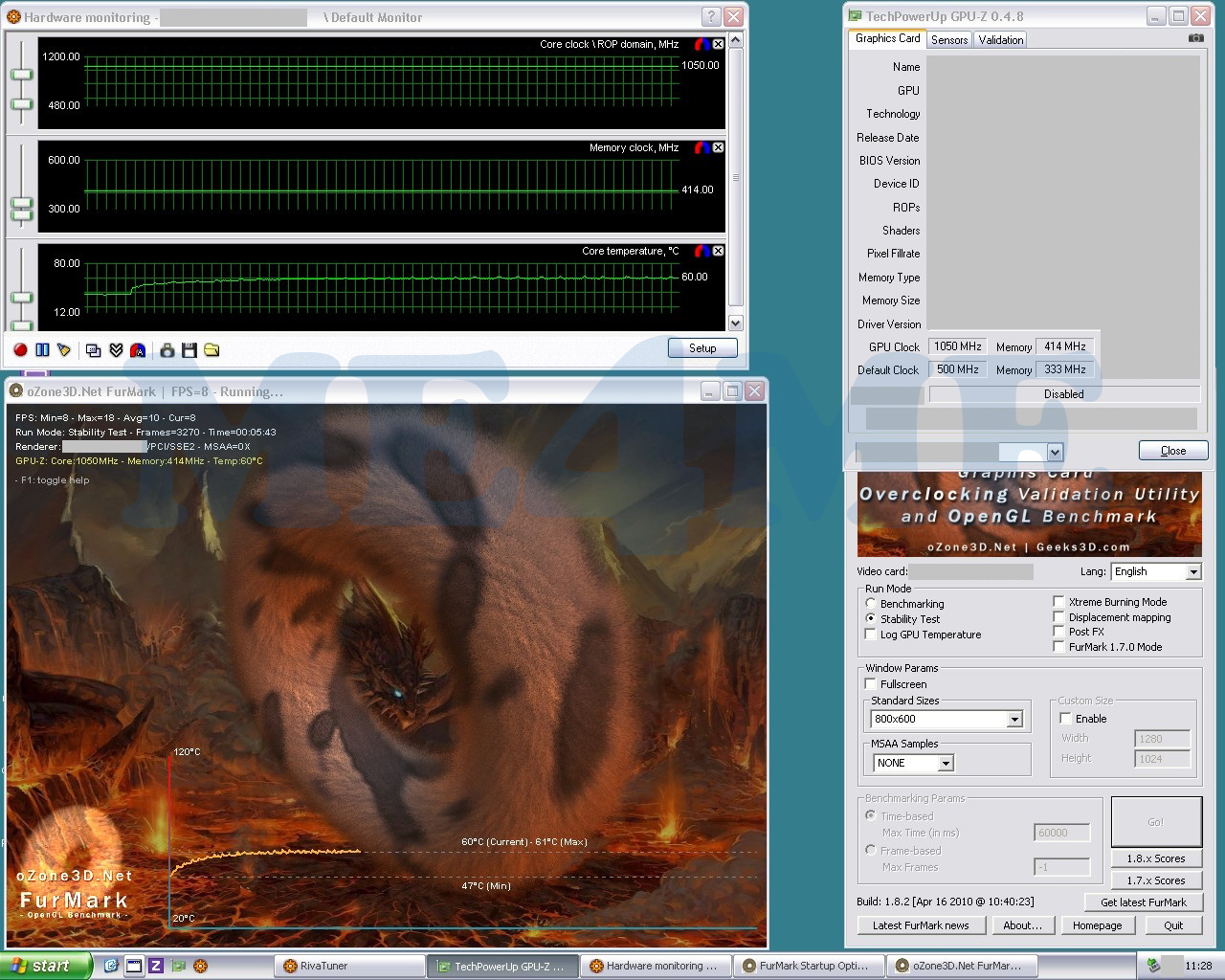Save monitoring log with the floppy disk icon
This screenshot has height=980, width=1225.
tap(189, 350)
